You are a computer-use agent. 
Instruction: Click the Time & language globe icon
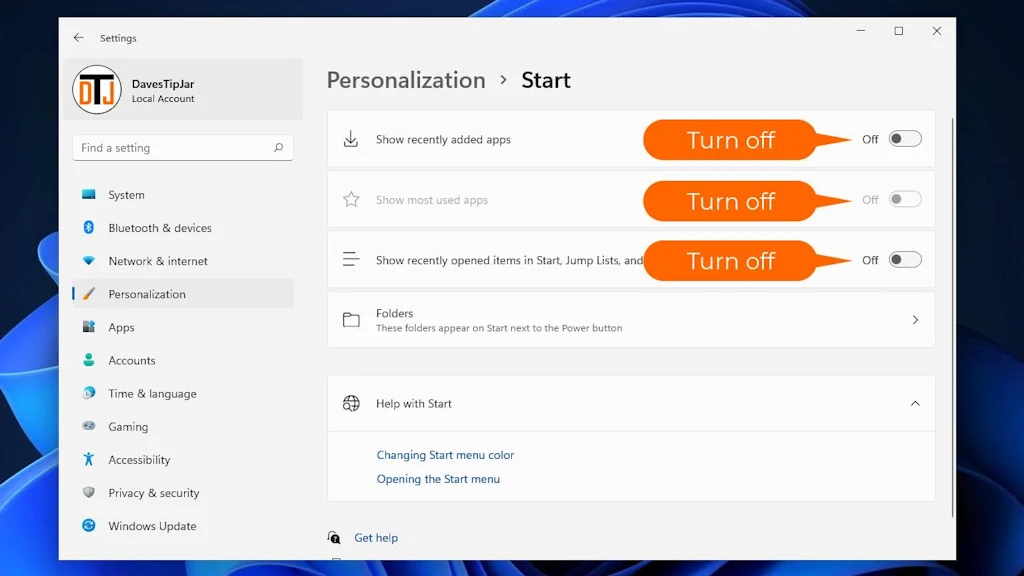click(89, 393)
